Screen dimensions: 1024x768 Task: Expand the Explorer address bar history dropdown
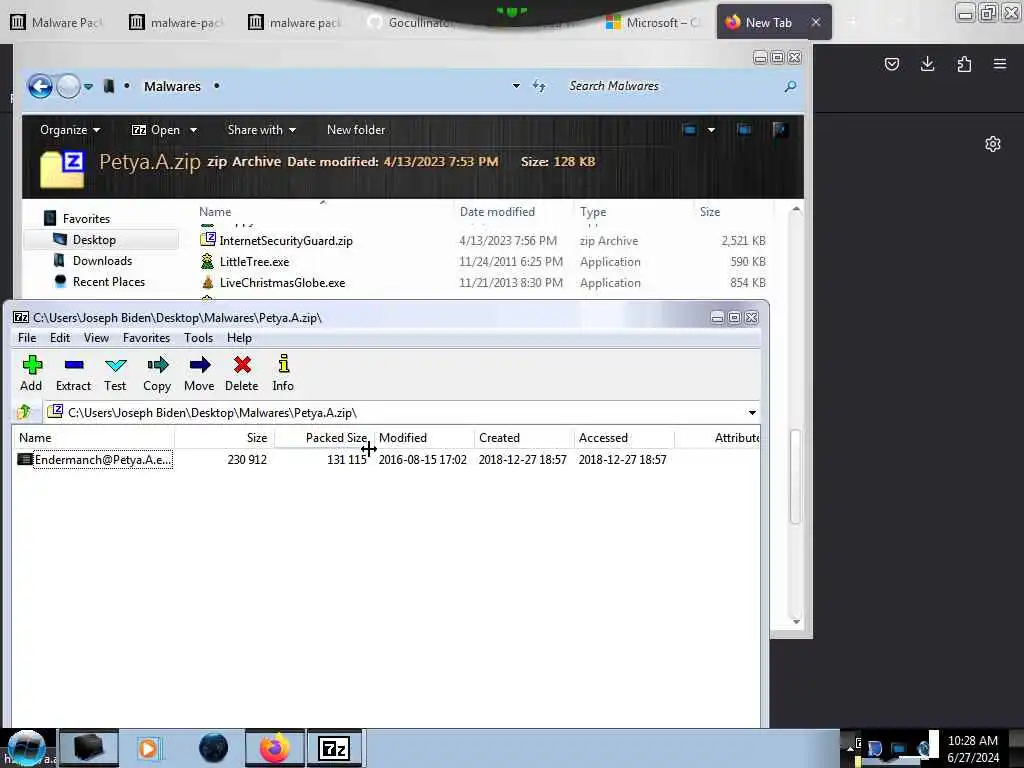coord(516,86)
